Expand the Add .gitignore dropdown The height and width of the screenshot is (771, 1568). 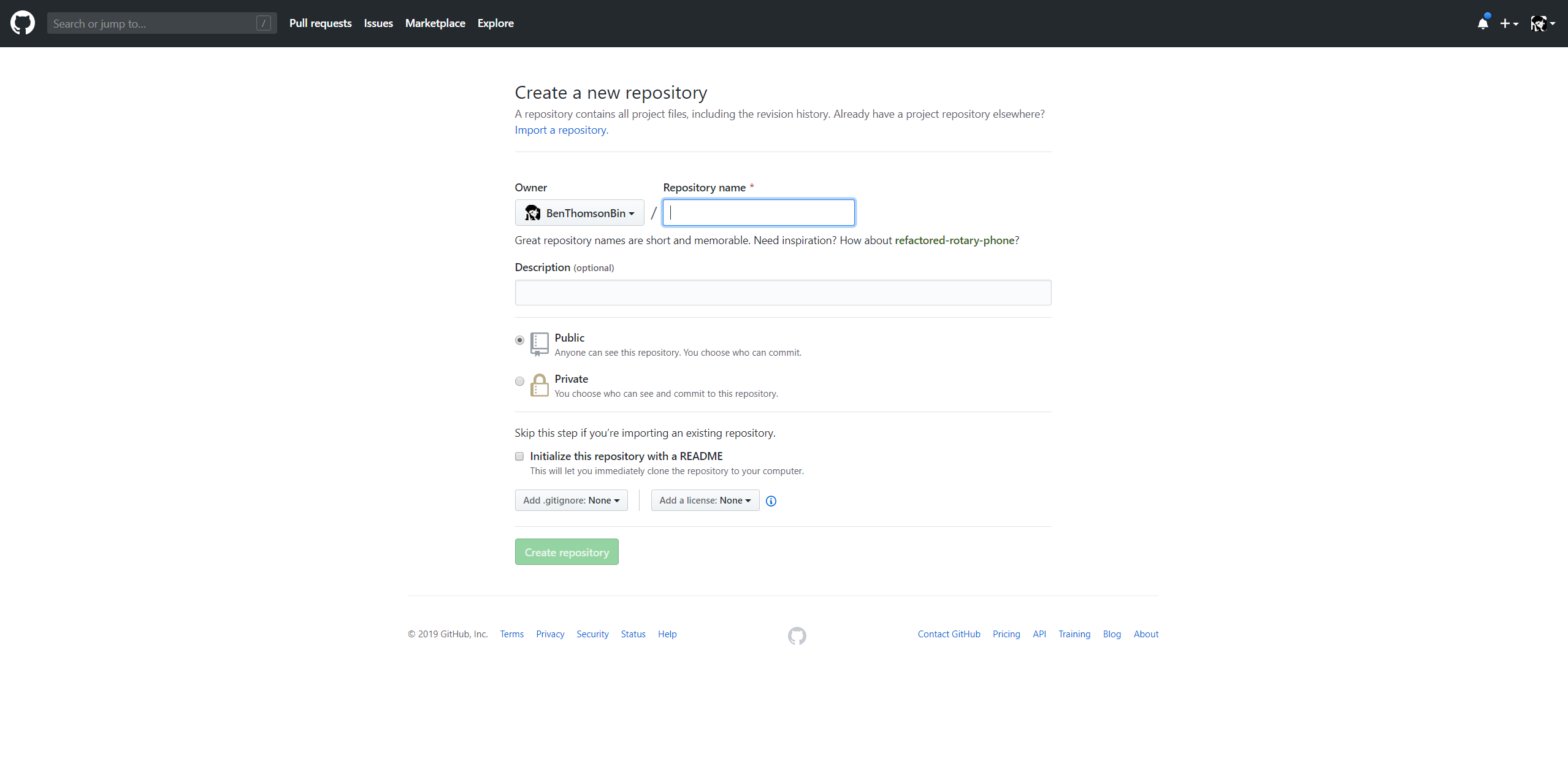coord(571,500)
